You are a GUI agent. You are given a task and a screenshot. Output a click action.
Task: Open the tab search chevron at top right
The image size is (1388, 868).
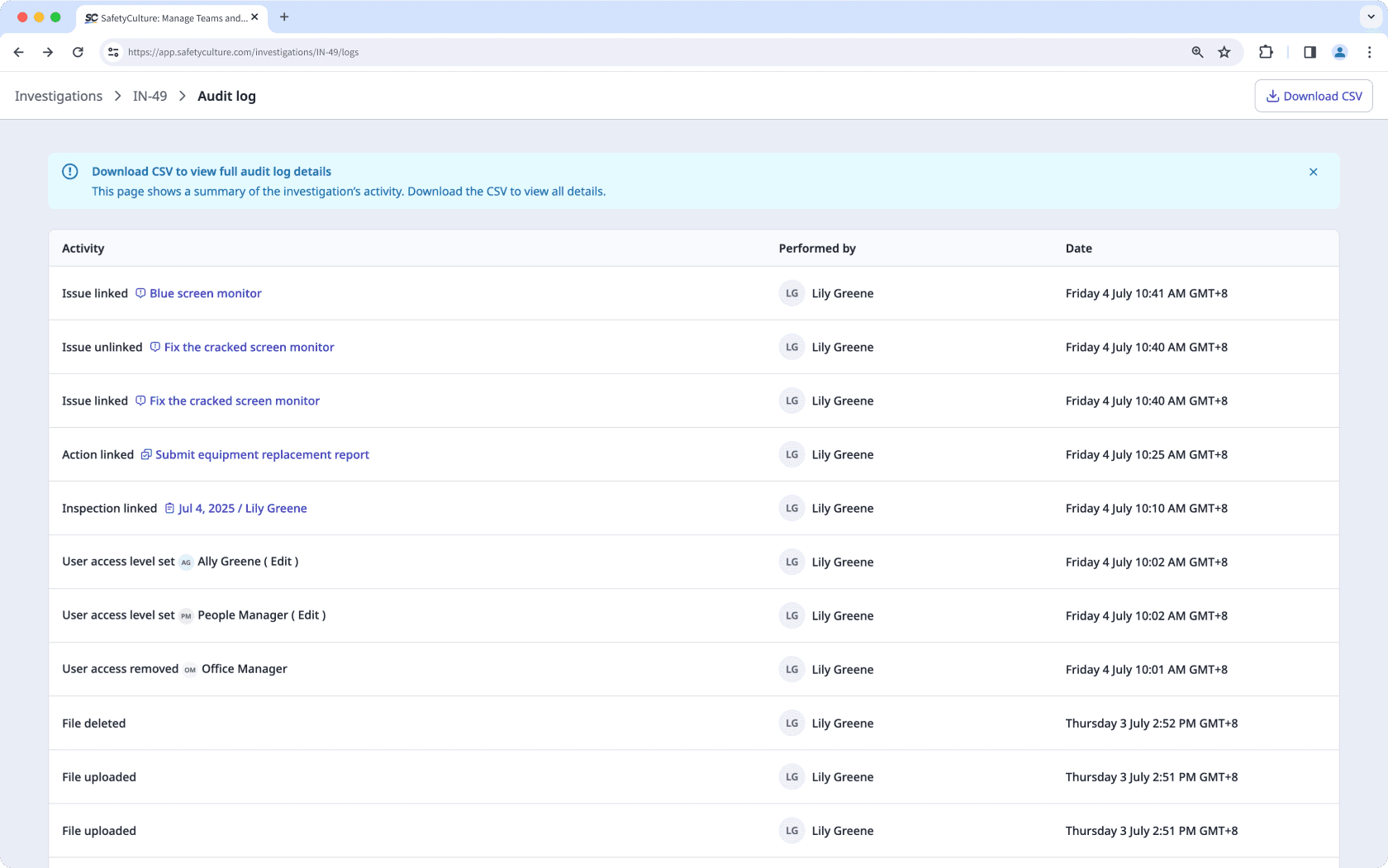pyautogui.click(x=1370, y=17)
